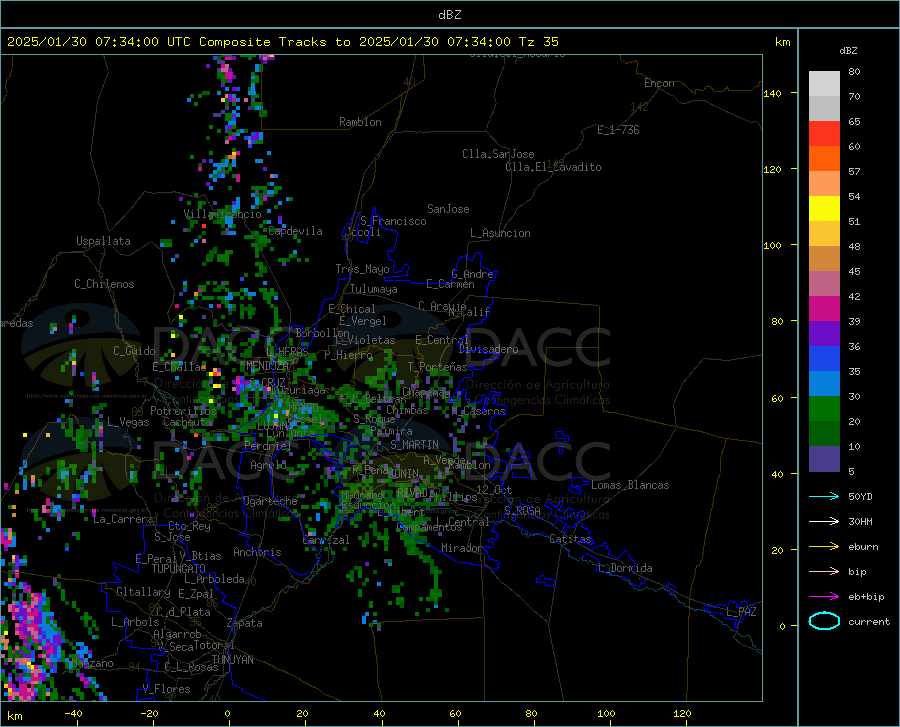The height and width of the screenshot is (727, 900).
Task: Click the 36 dBZ violet swatch
Action: (x=824, y=334)
